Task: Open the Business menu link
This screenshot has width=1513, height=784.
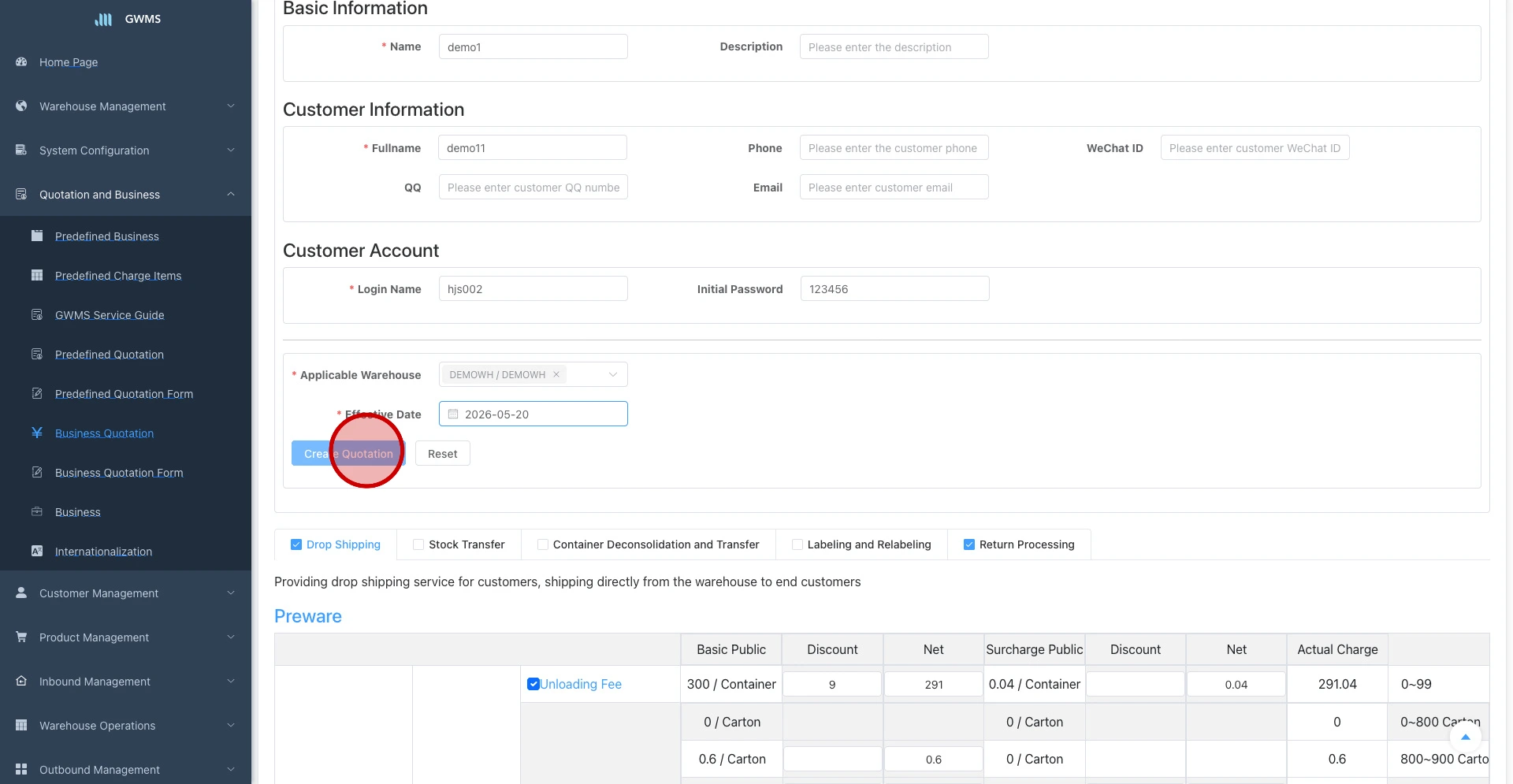Action: [78, 512]
